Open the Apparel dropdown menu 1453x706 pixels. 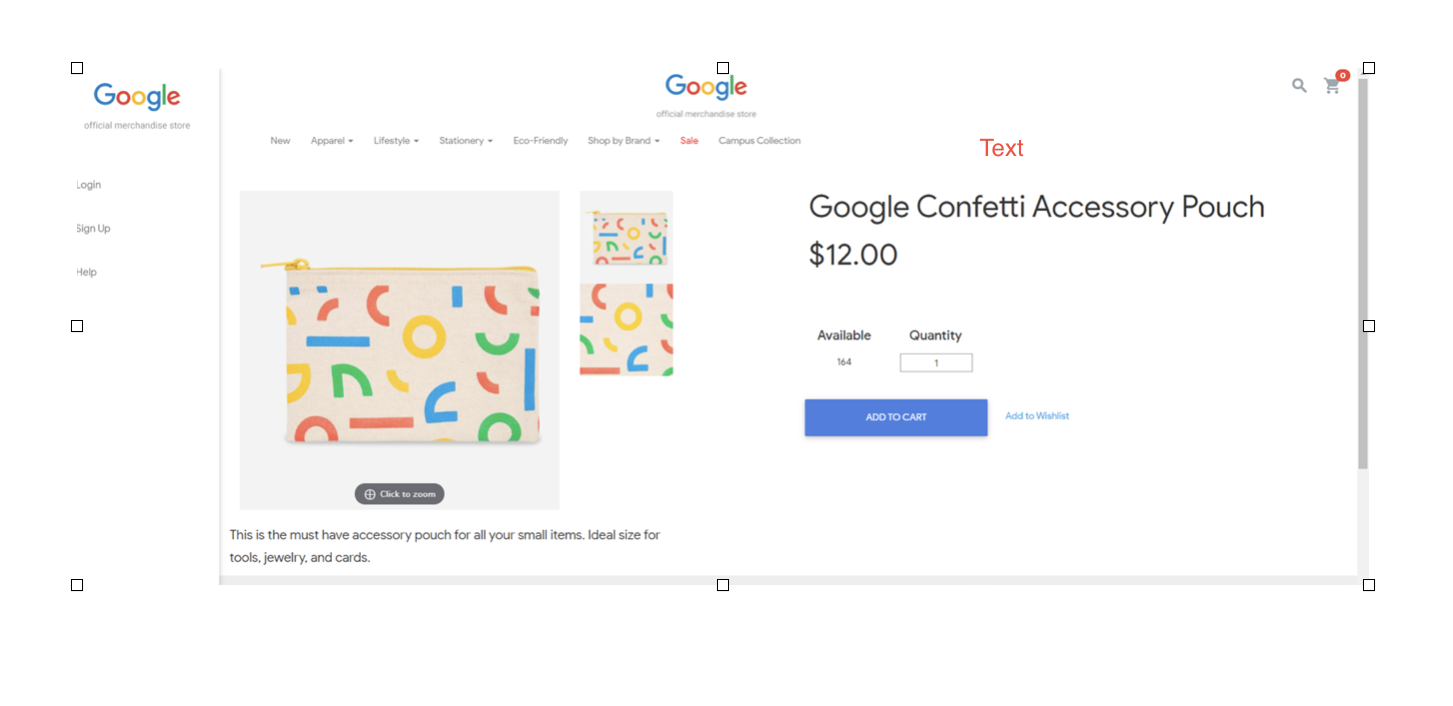tap(331, 140)
